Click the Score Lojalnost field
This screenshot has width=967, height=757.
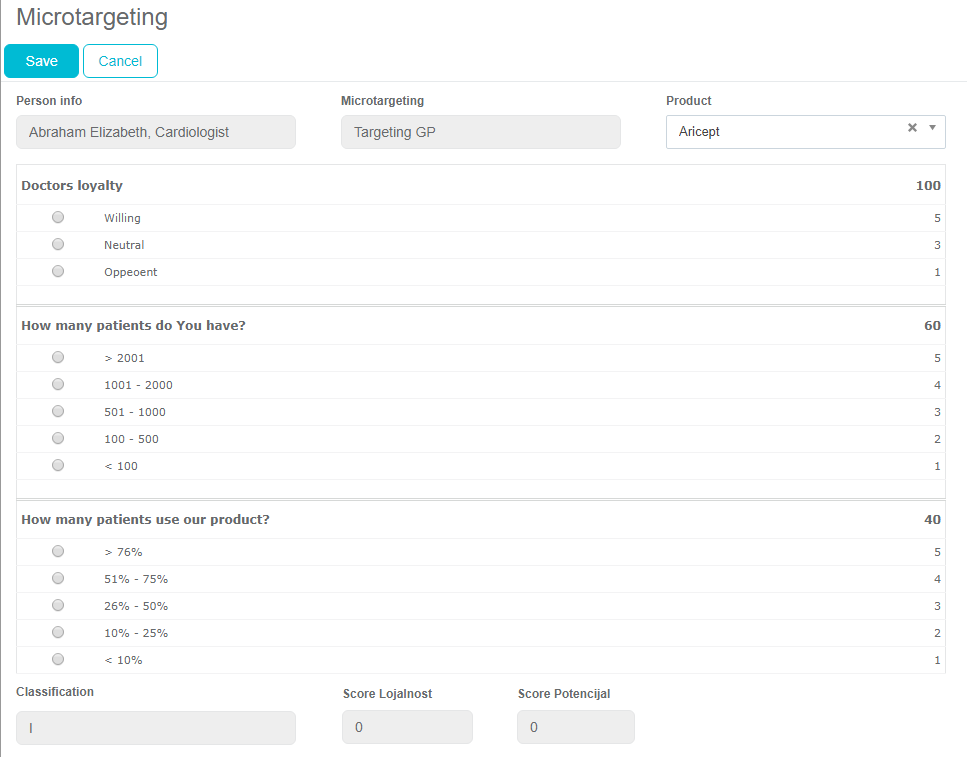[407, 728]
